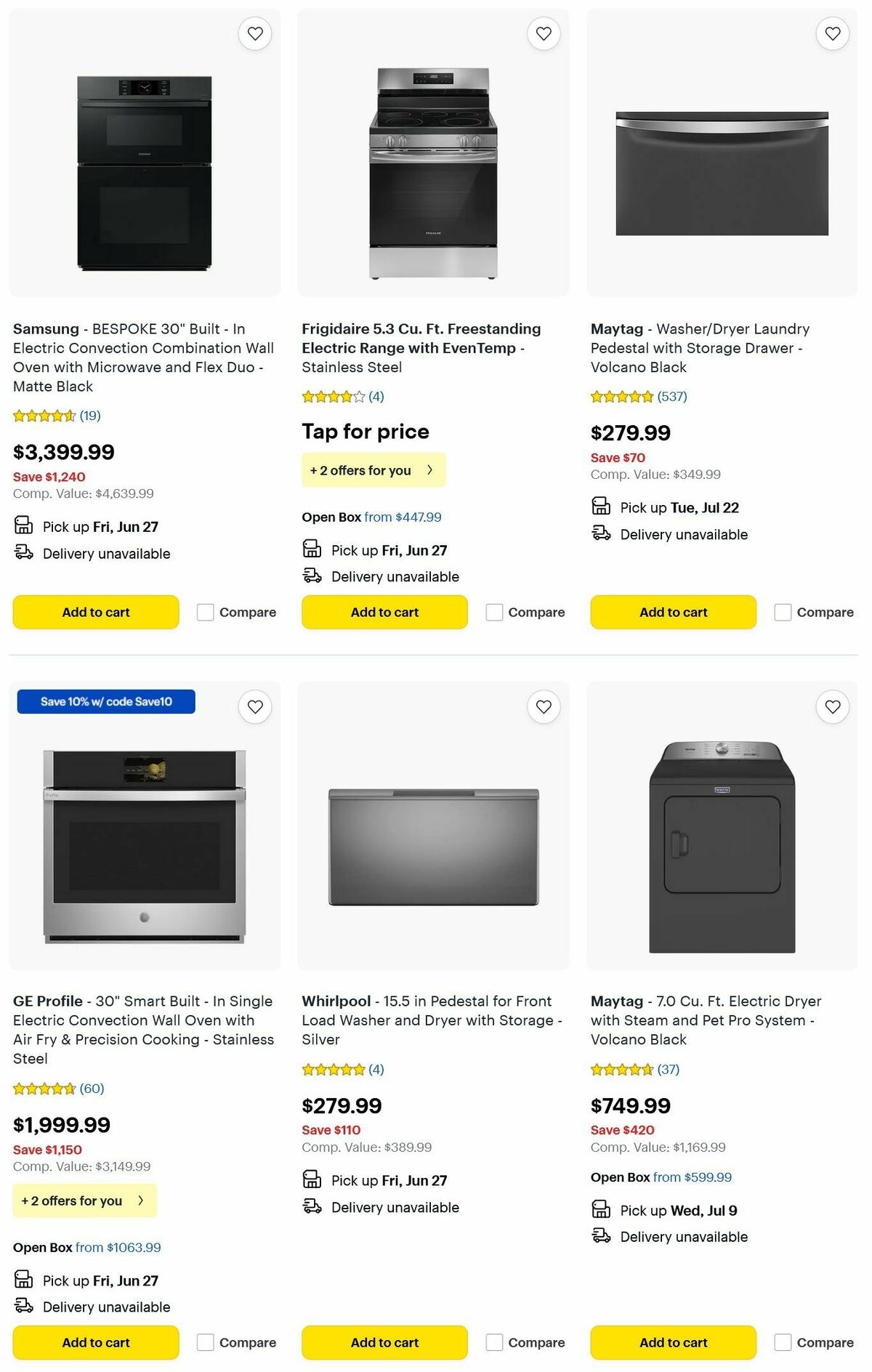
Task: Expand the Frigidaire 2 offers for you panel
Action: pos(374,470)
